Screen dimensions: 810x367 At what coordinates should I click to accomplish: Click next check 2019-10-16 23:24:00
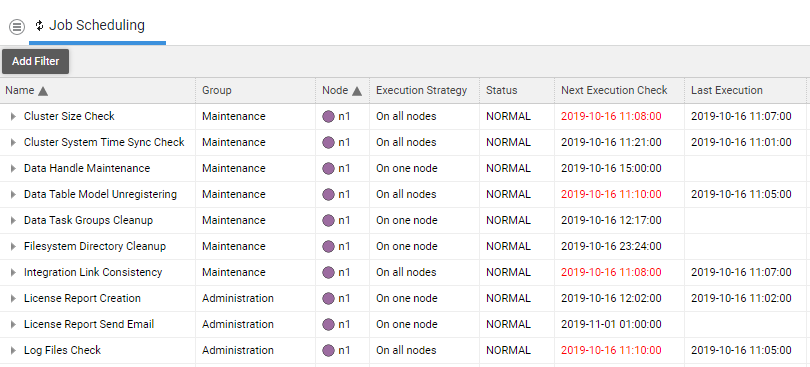pos(611,246)
